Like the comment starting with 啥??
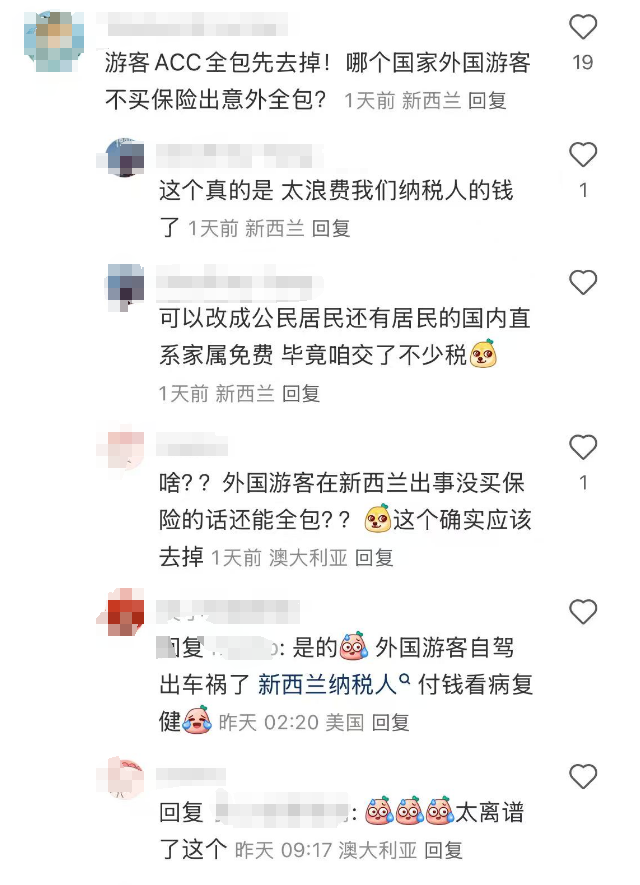 (x=583, y=447)
